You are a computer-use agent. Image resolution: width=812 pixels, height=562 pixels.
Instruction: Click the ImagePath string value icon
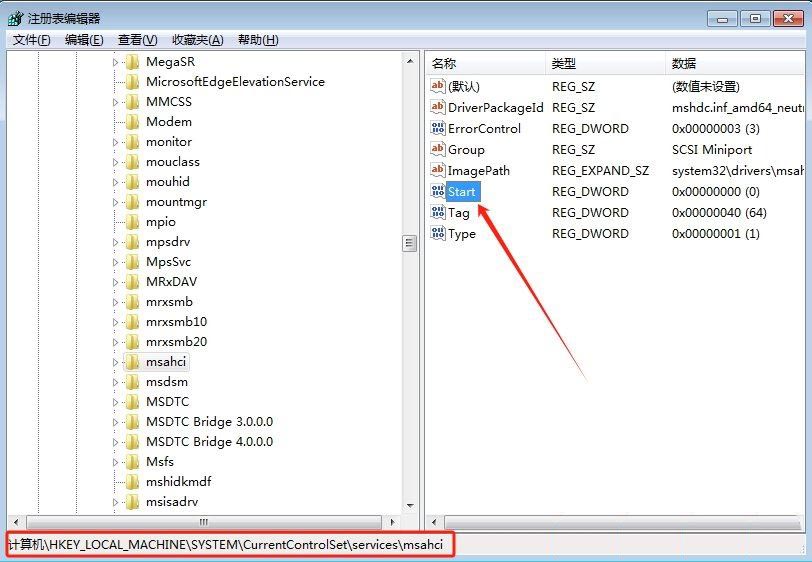pos(437,171)
